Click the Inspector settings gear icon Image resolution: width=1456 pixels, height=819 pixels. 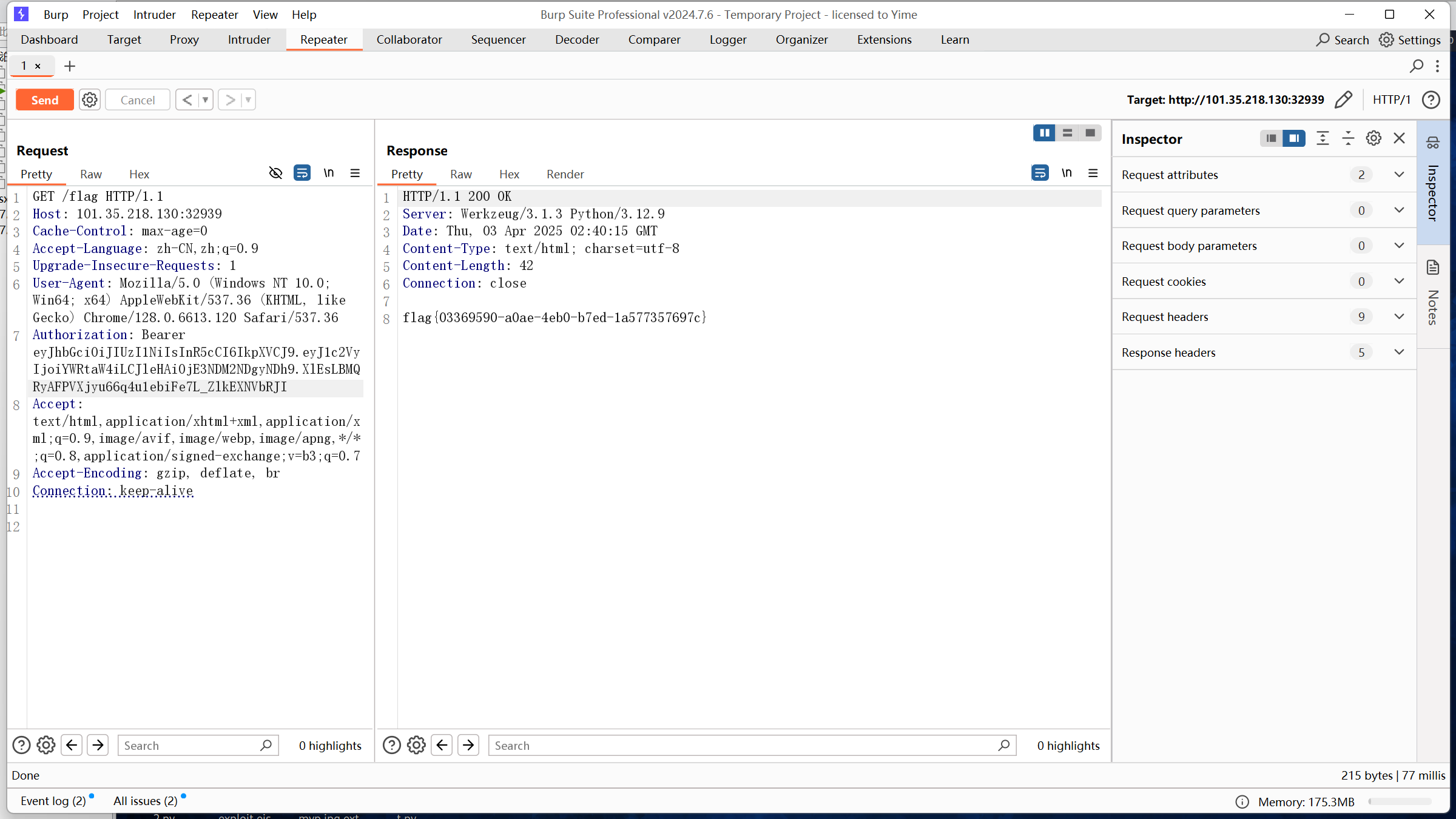pyautogui.click(x=1373, y=138)
